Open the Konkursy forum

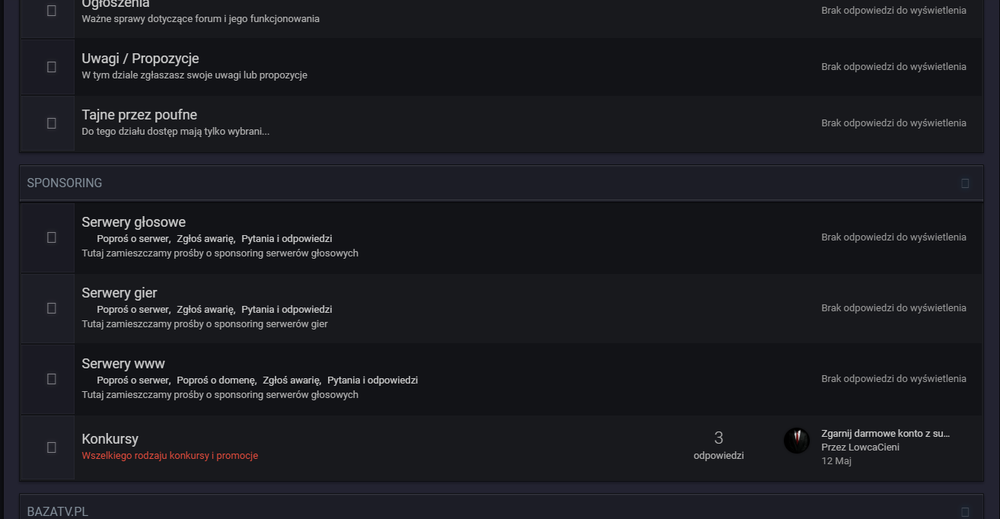coord(110,439)
